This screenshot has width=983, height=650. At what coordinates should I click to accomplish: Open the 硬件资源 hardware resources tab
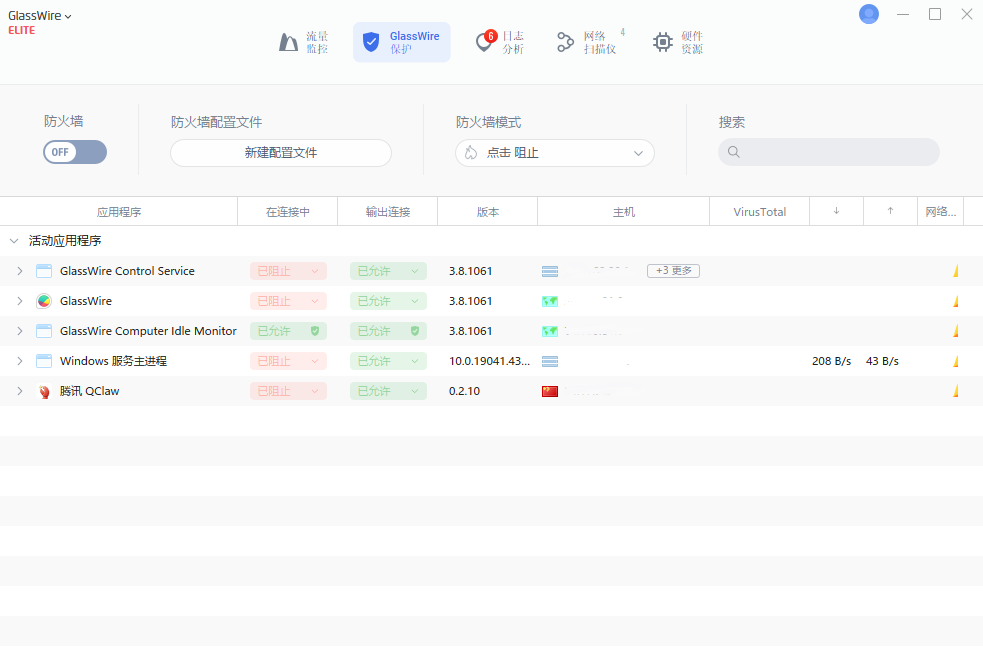[x=678, y=42]
